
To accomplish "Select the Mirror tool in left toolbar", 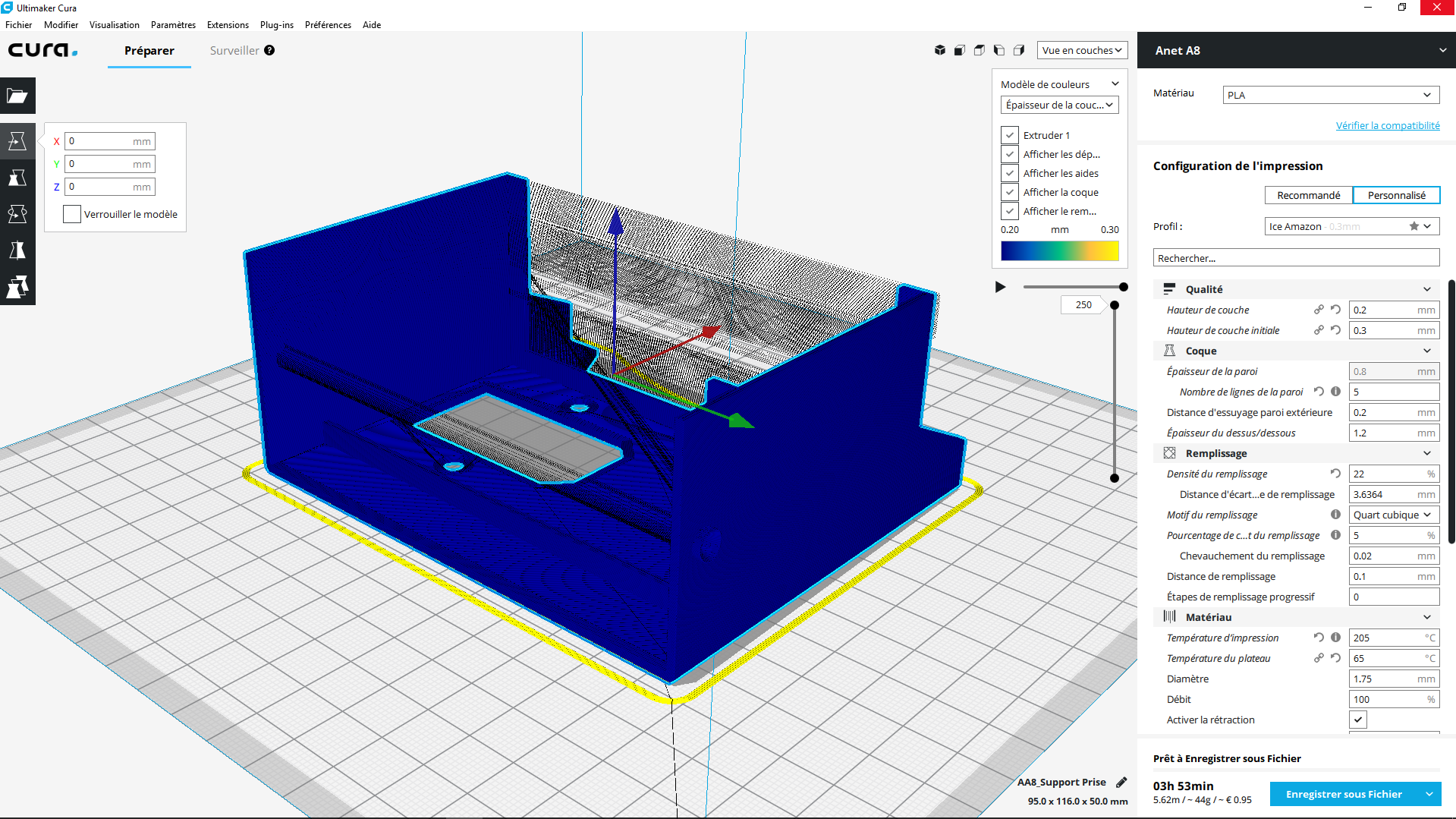I will [x=17, y=250].
